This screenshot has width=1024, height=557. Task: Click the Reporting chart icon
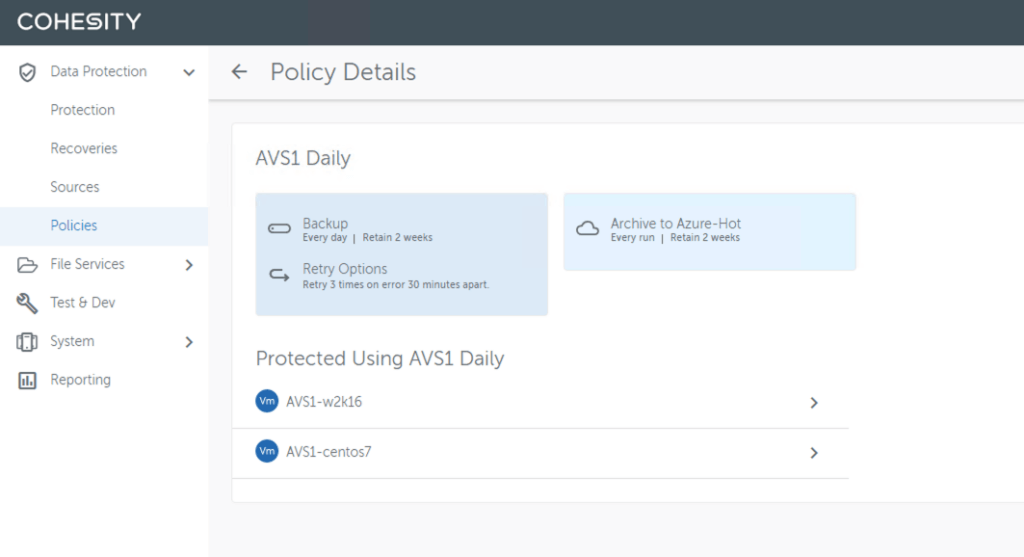pos(28,380)
